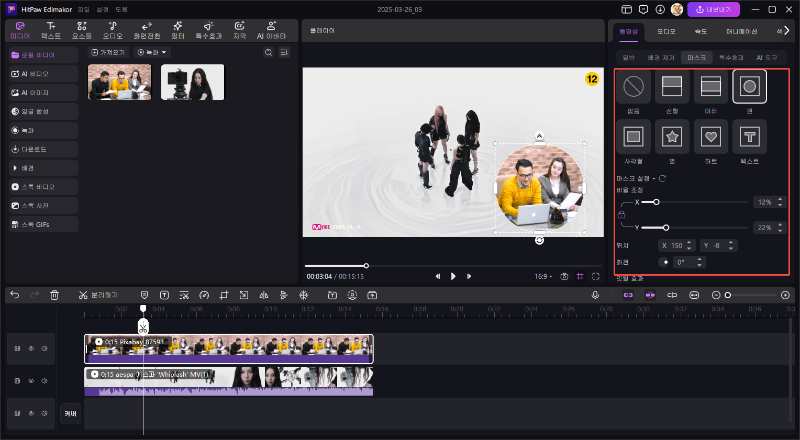Click the X scale slider handle
The height and width of the screenshot is (440, 800).
(656, 202)
